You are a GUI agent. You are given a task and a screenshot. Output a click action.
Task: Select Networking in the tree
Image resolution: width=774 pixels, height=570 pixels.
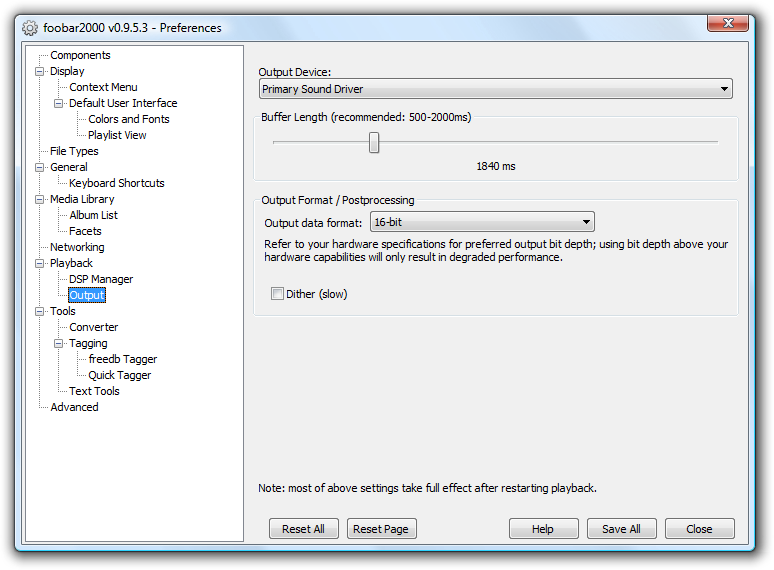pyautogui.click(x=77, y=247)
